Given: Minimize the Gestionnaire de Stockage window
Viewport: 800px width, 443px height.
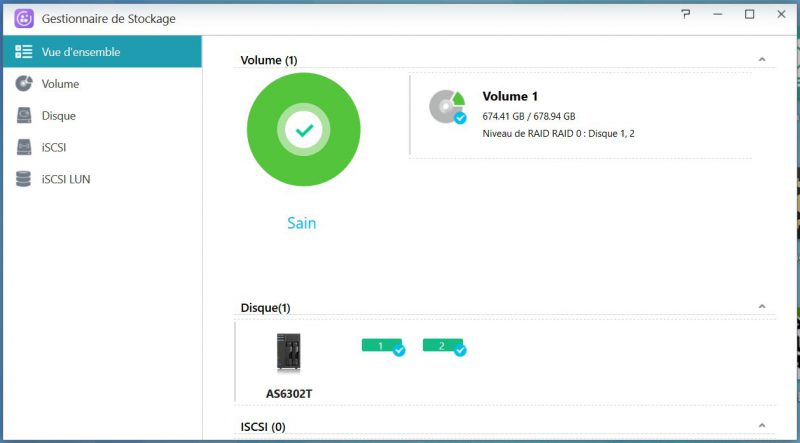Looking at the screenshot, I should pyautogui.click(x=718, y=14).
